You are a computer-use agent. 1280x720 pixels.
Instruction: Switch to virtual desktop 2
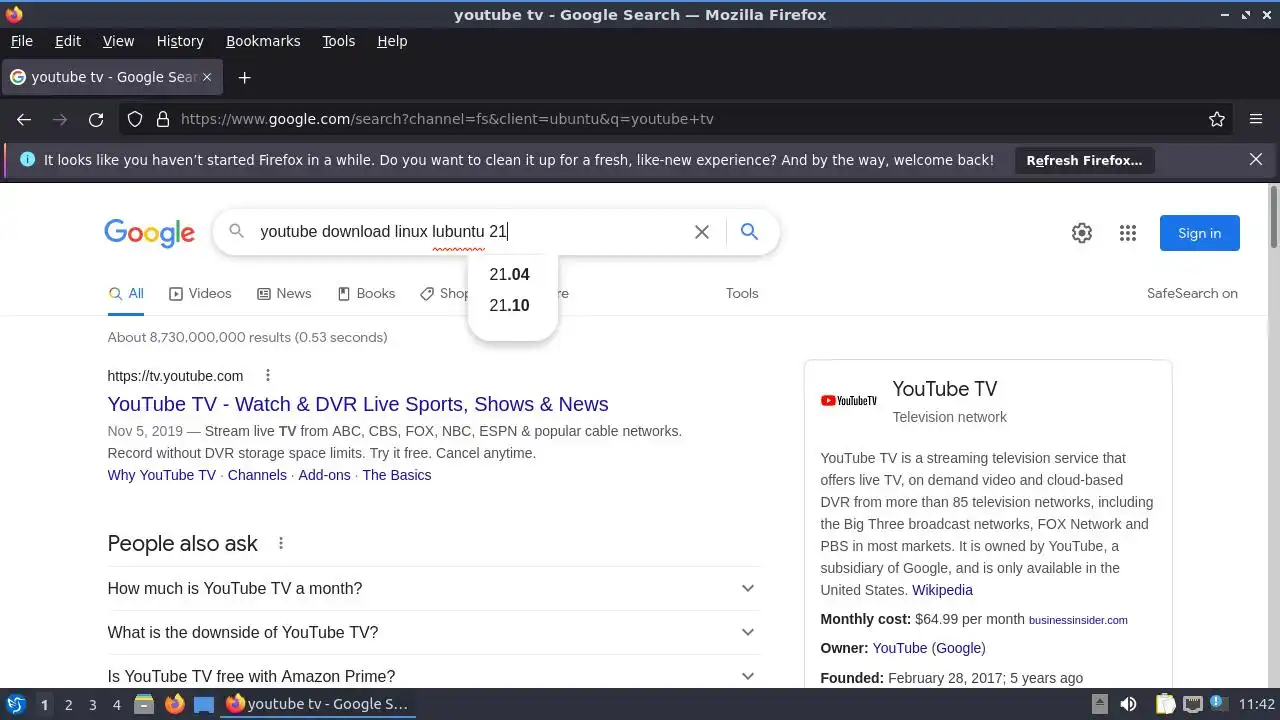pyautogui.click(x=68, y=705)
